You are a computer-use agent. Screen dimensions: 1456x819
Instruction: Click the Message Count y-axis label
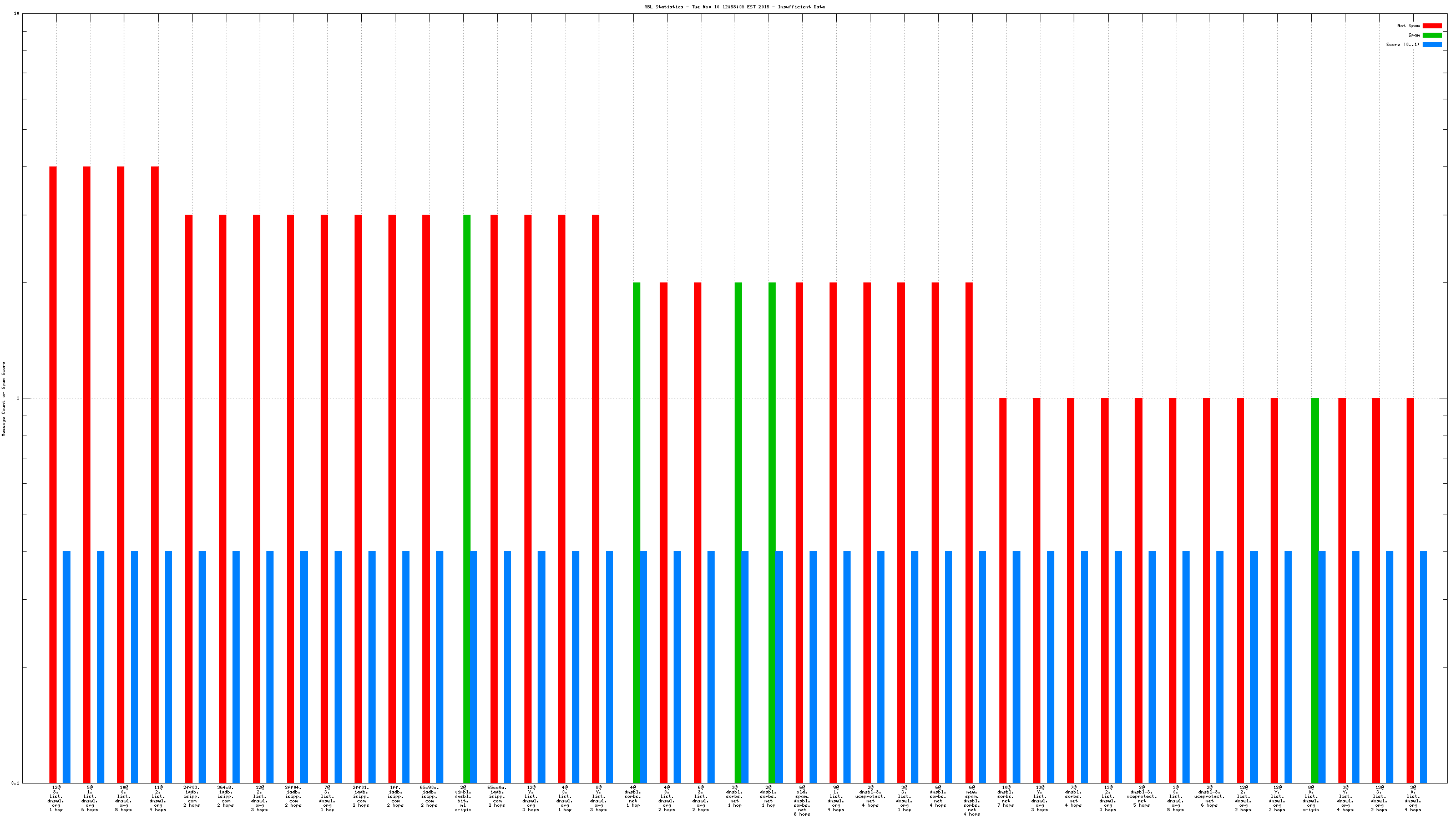(x=4, y=398)
